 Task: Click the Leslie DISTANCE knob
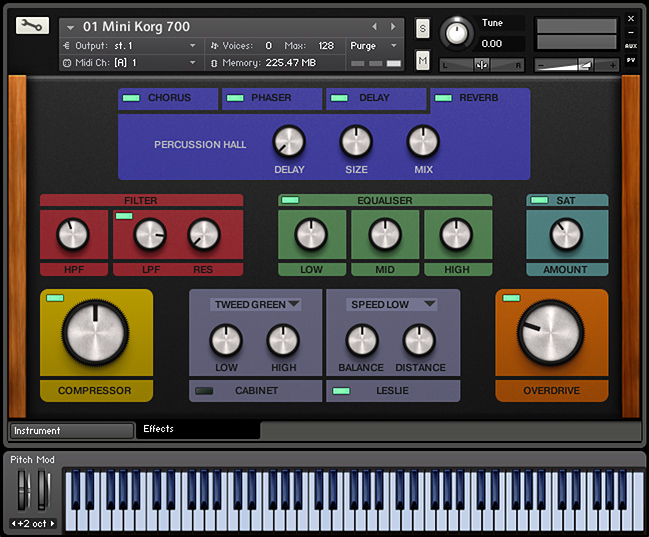pyautogui.click(x=419, y=340)
